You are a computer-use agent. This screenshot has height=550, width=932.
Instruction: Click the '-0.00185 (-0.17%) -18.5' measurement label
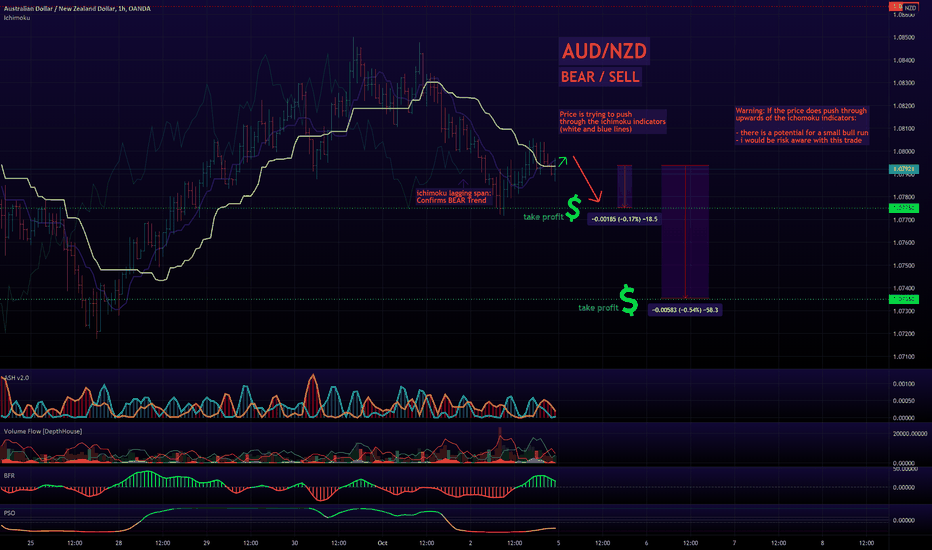coord(624,219)
